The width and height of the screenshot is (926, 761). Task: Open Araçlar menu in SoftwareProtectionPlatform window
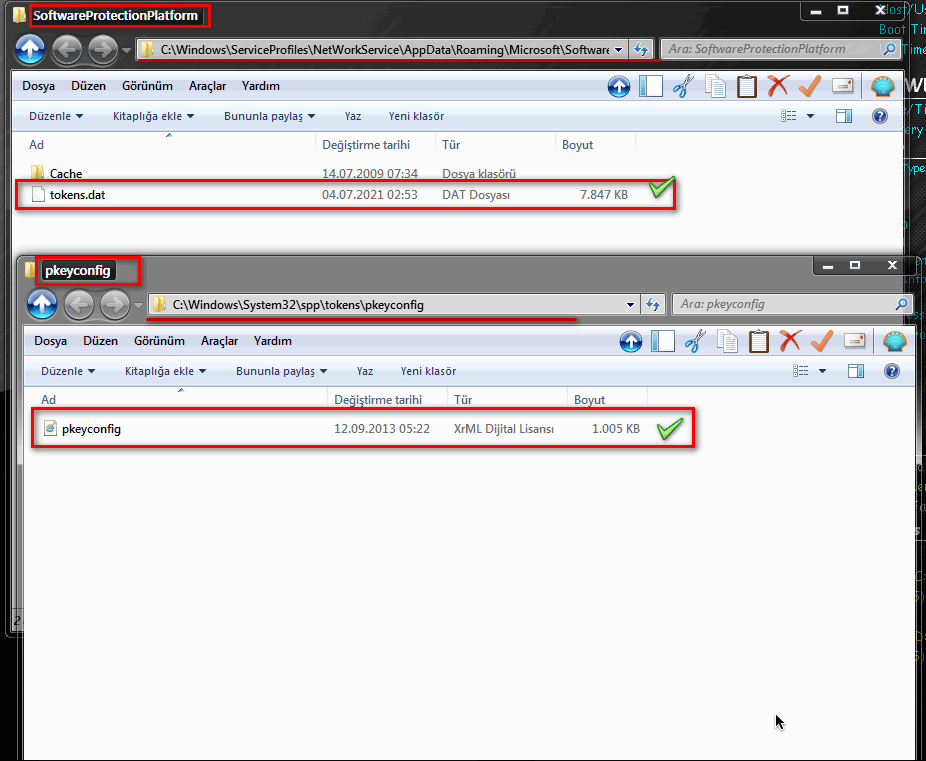click(207, 86)
